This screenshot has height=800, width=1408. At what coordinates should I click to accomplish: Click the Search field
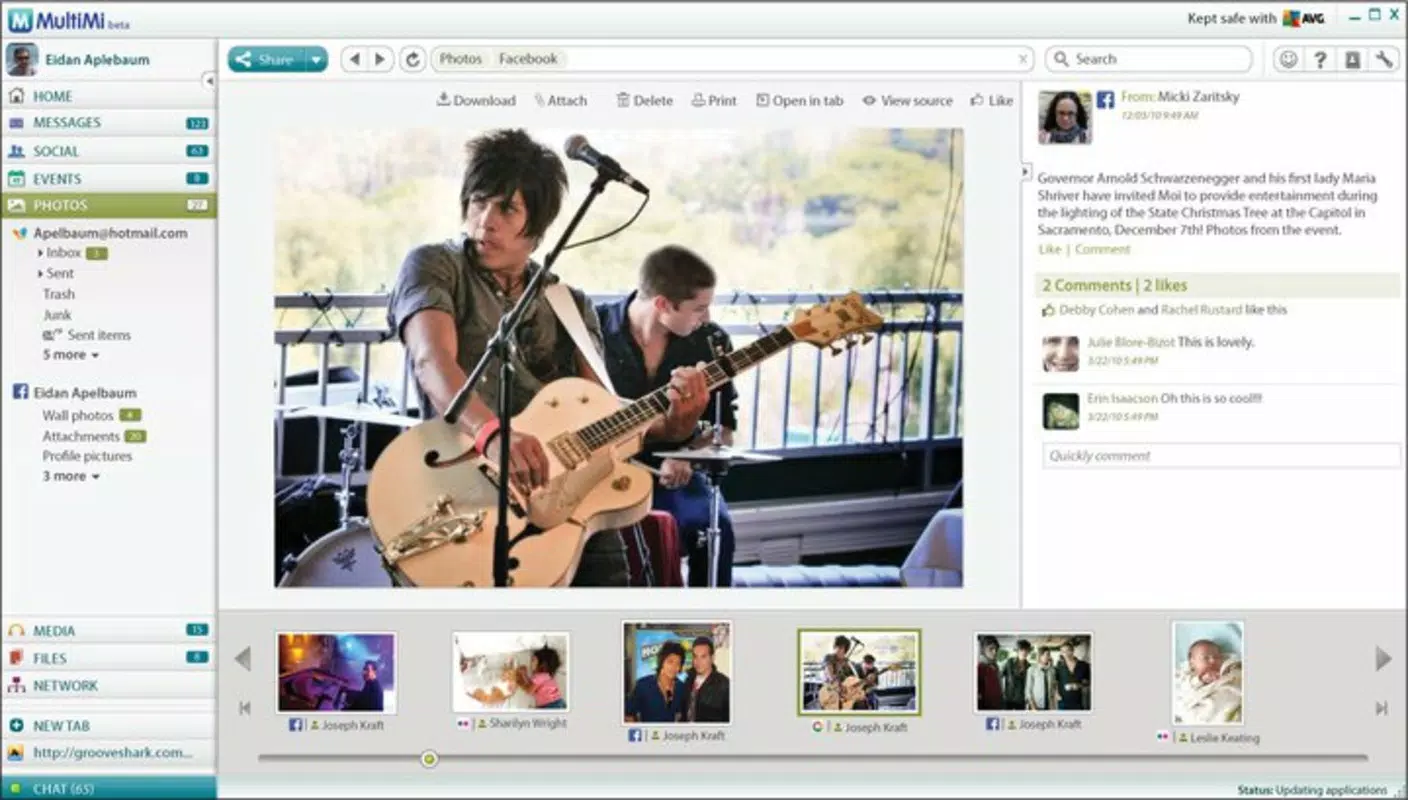pyautogui.click(x=1149, y=59)
